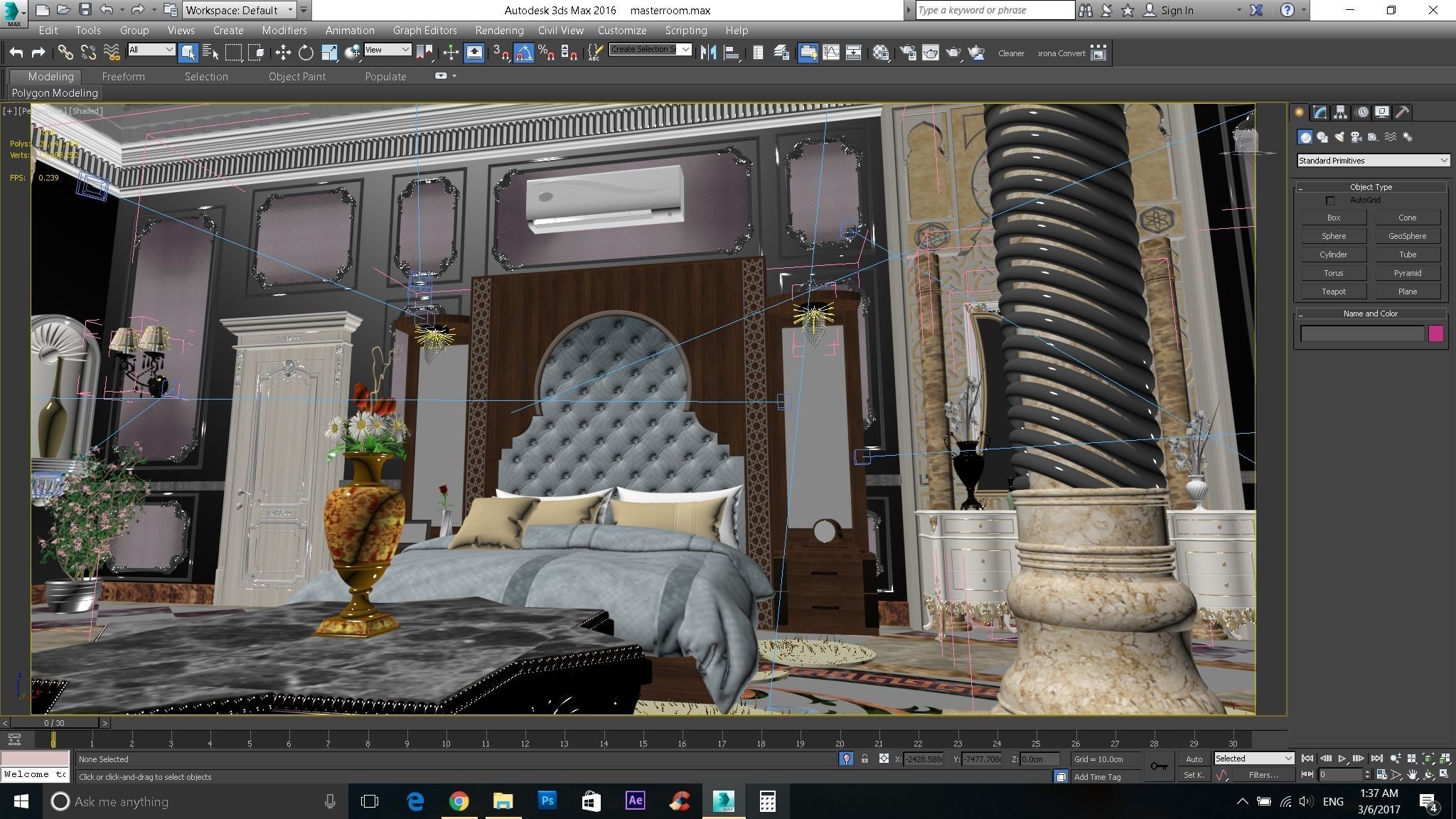Select the Rectangular Selection Region tool
This screenshot has width=1456, height=819.
click(x=234, y=53)
